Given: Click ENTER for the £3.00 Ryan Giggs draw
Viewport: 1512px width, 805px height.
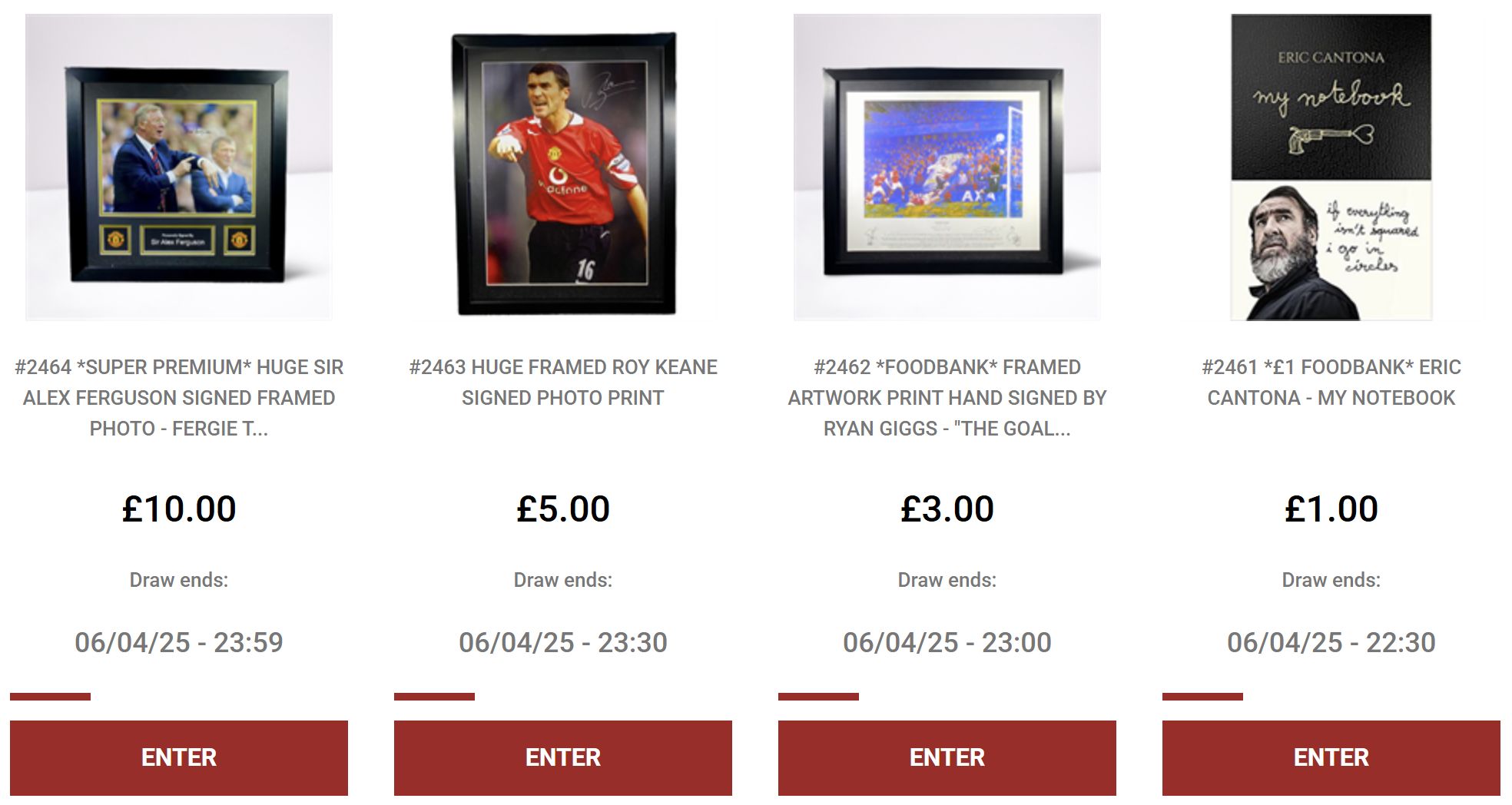Looking at the screenshot, I should coord(947,758).
